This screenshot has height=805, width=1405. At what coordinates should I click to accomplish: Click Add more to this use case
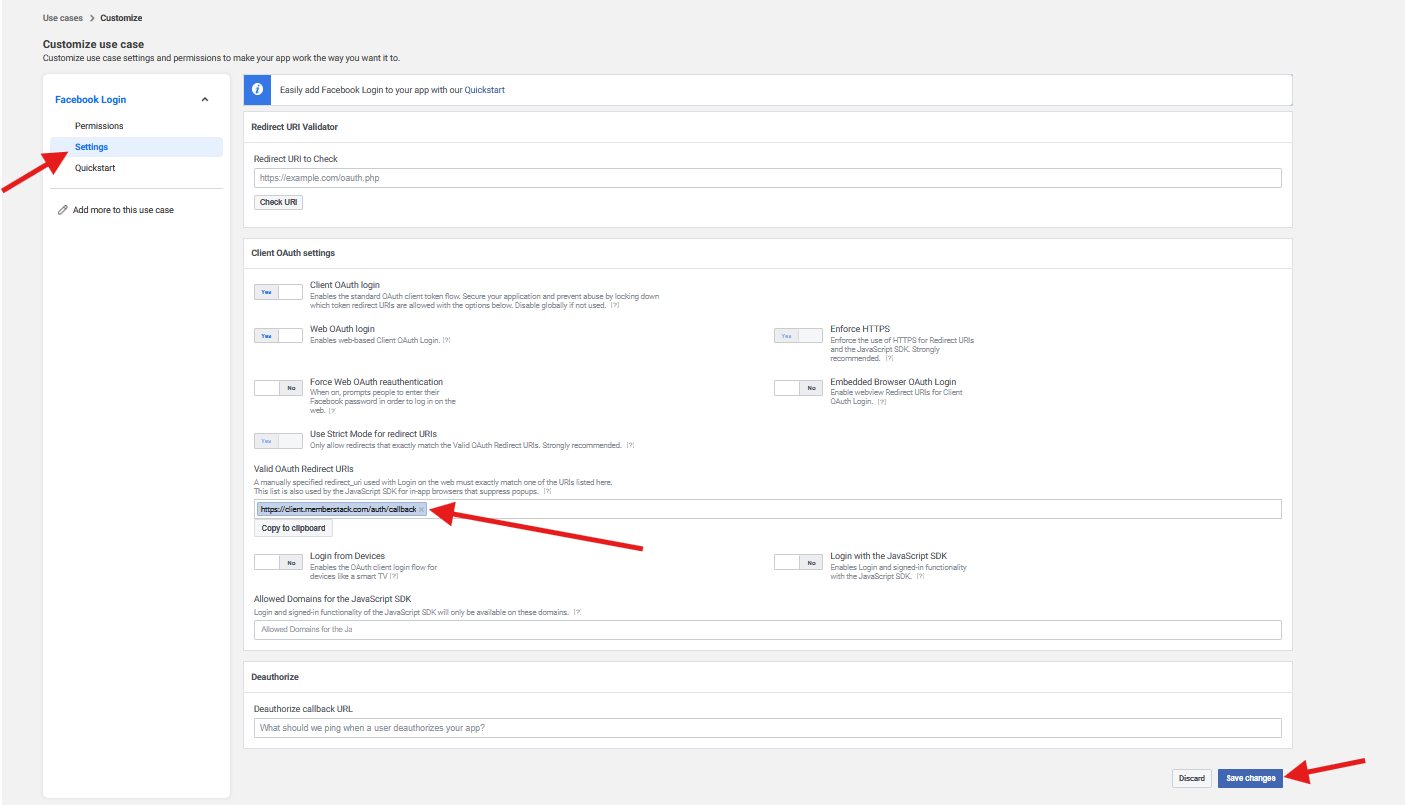point(123,210)
